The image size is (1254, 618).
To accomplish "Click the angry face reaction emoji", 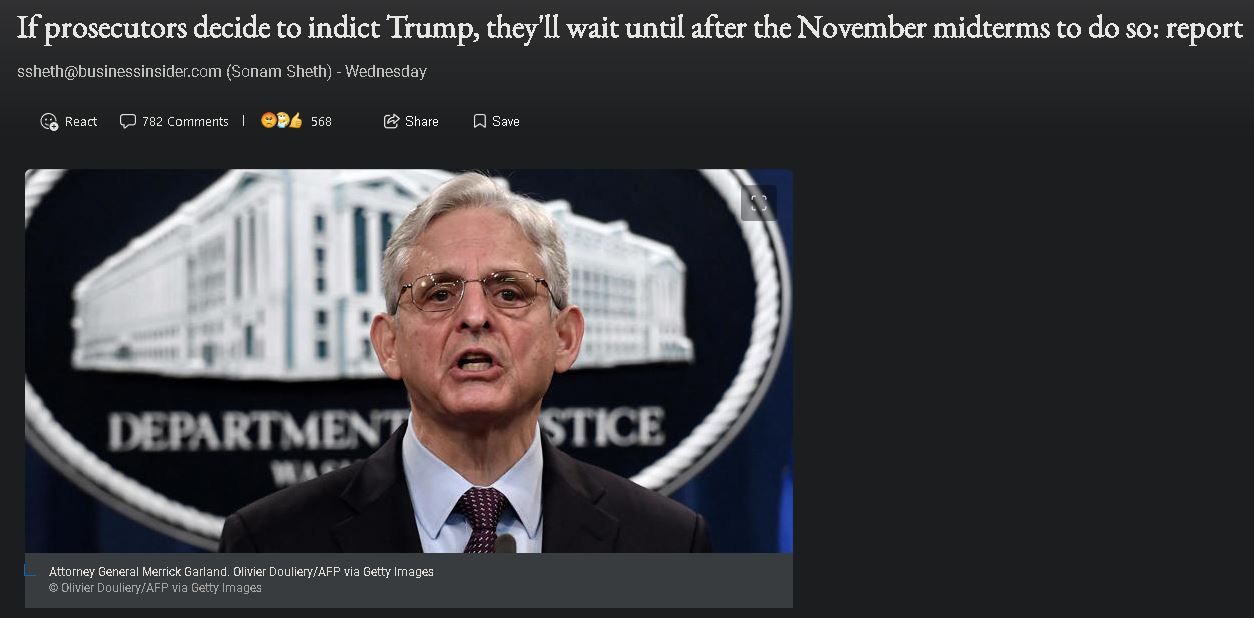I will pos(268,121).
